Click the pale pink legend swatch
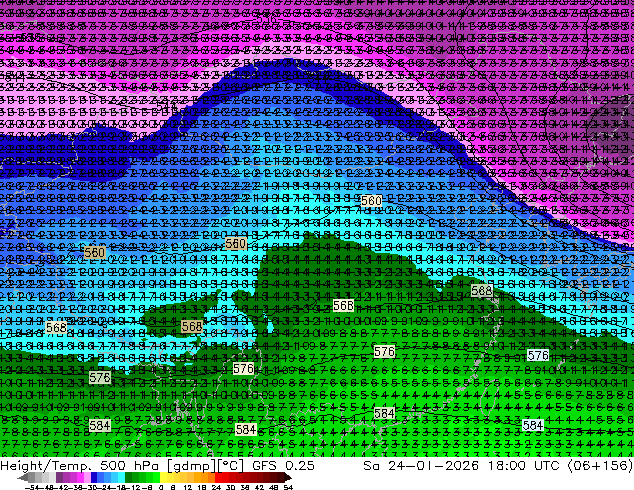The width and height of the screenshot is (634, 490). (x=87, y=478)
